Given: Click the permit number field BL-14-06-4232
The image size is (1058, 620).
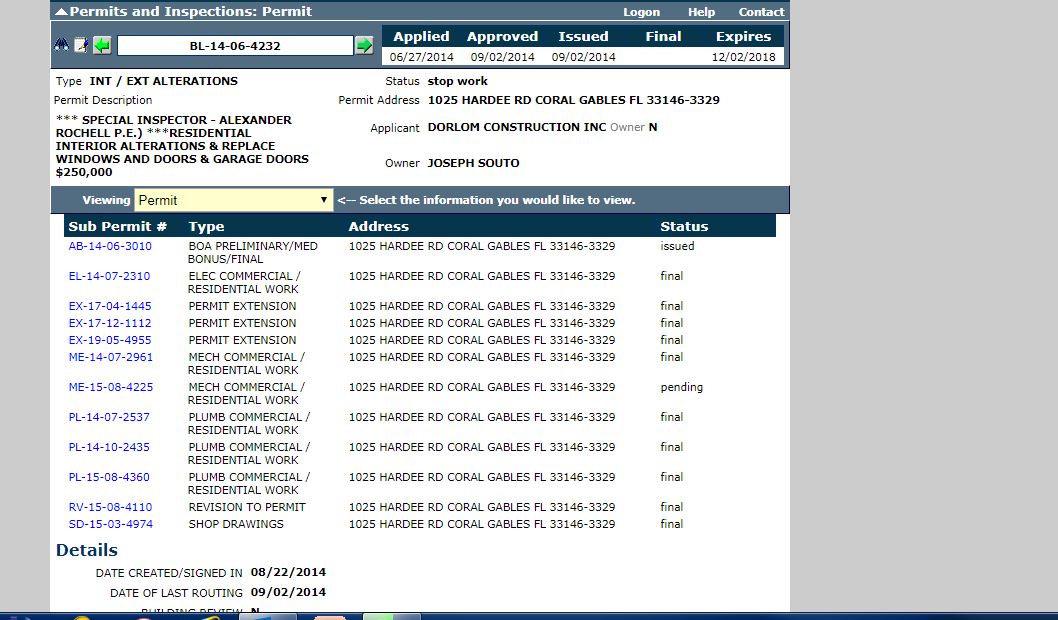Looking at the screenshot, I should point(235,46).
